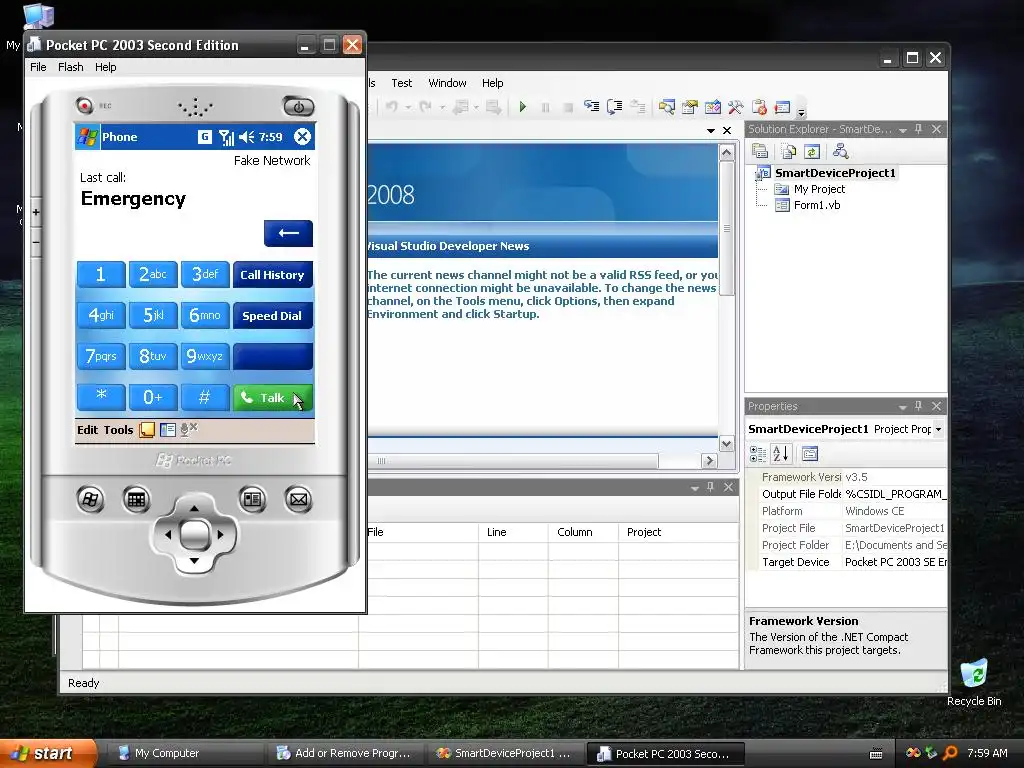This screenshot has width=1024, height=768.
Task: Open the Solution Explorer toolbar icon
Action: pyautogui.click(x=667, y=106)
